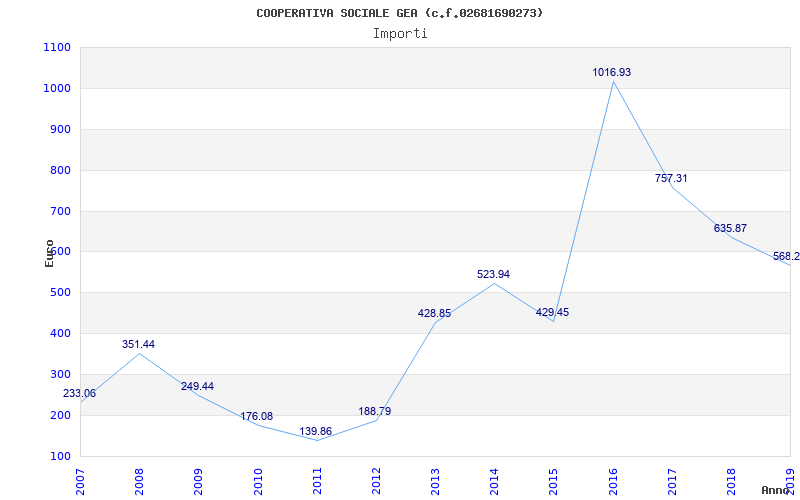Screen dimensions: 800x500
Task: Click y-axis tick 100
Action: (61, 456)
